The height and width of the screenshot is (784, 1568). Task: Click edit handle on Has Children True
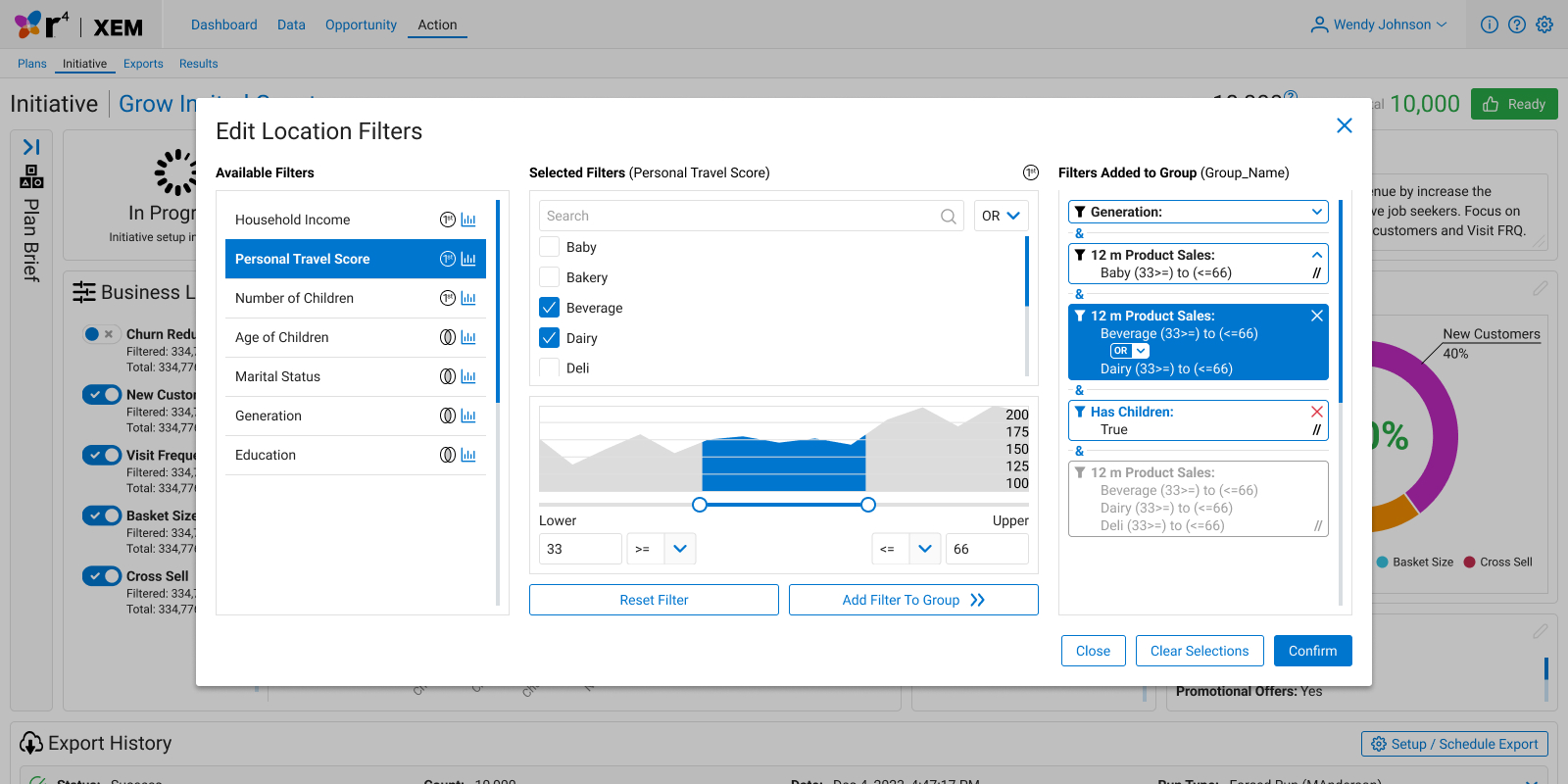click(x=1316, y=430)
